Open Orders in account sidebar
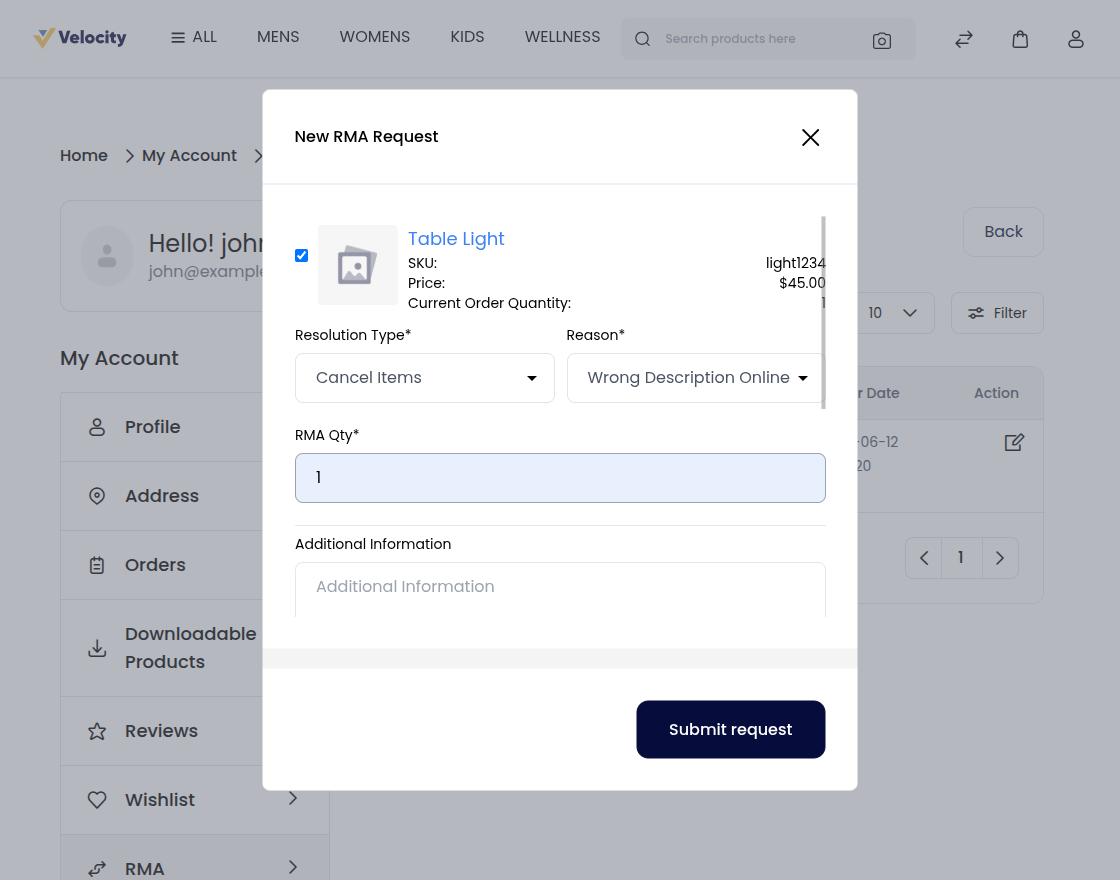1120x880 pixels. (x=161, y=565)
